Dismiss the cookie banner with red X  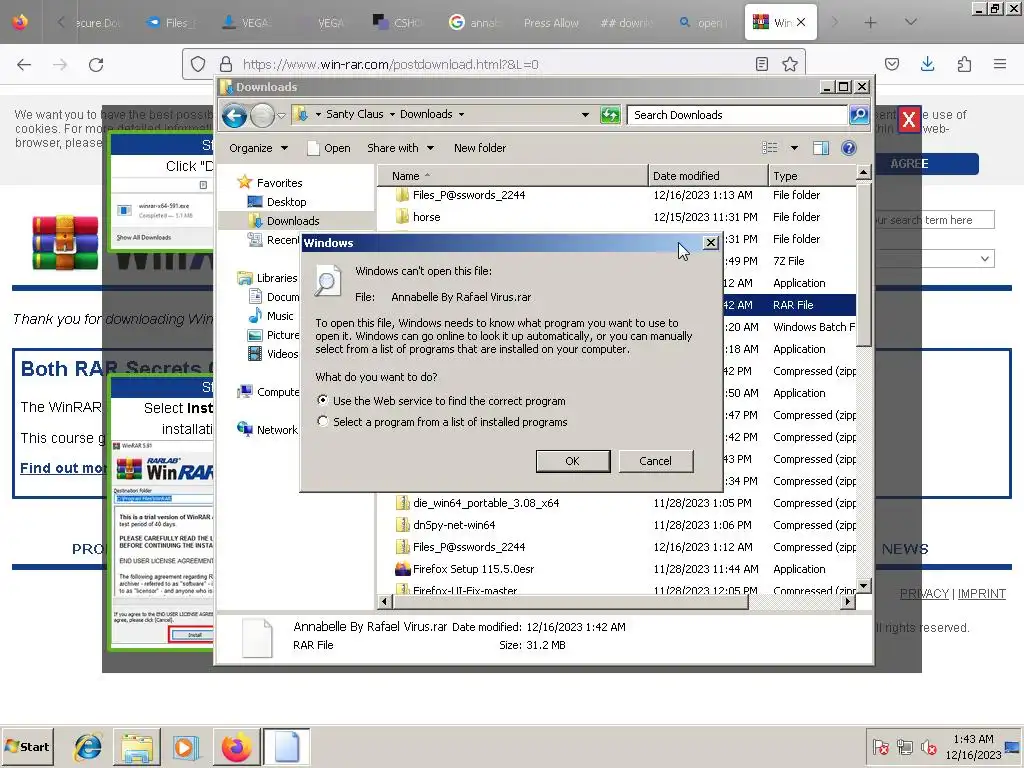pyautogui.click(x=908, y=120)
